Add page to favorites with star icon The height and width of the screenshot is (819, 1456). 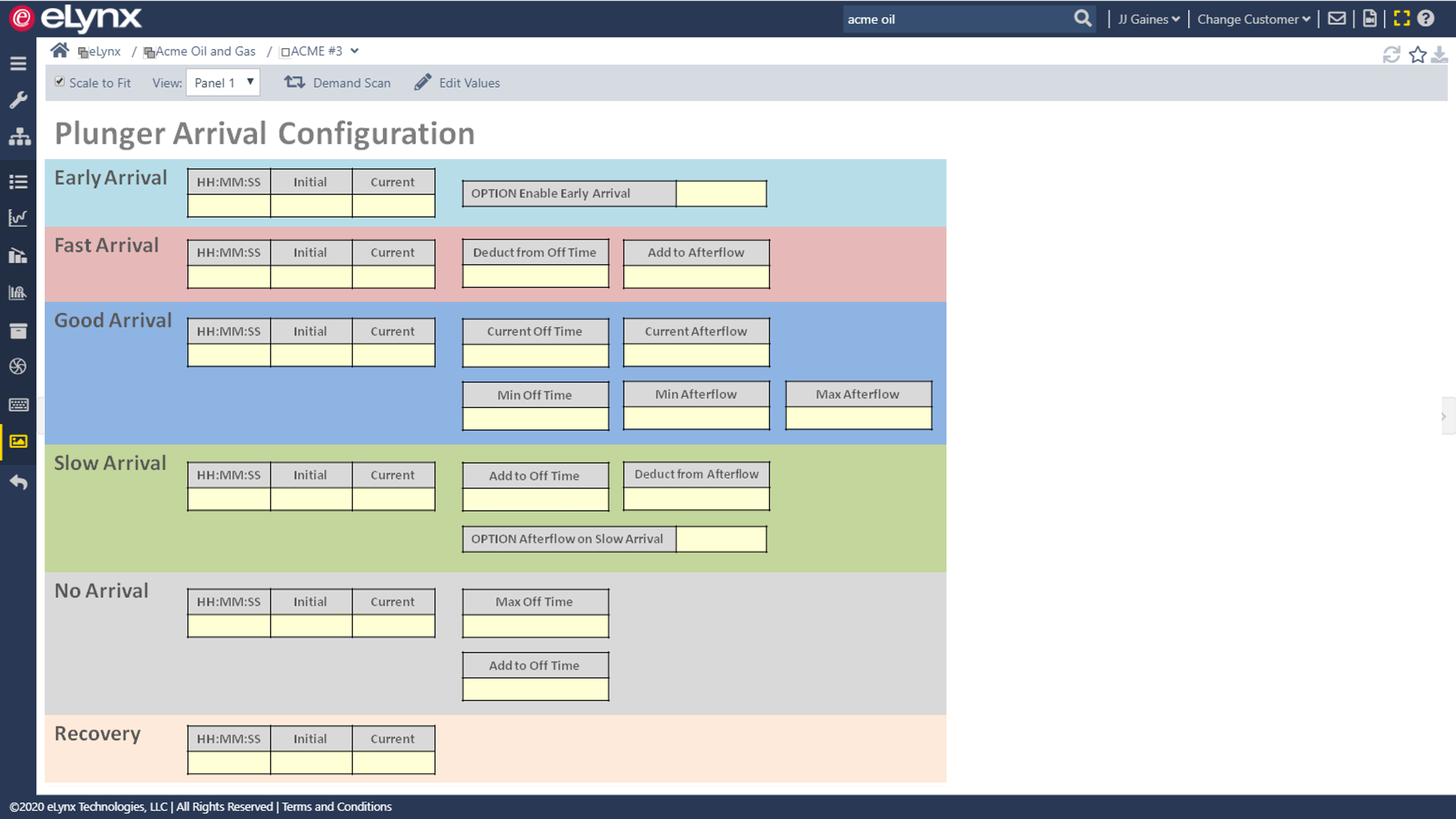(x=1417, y=55)
